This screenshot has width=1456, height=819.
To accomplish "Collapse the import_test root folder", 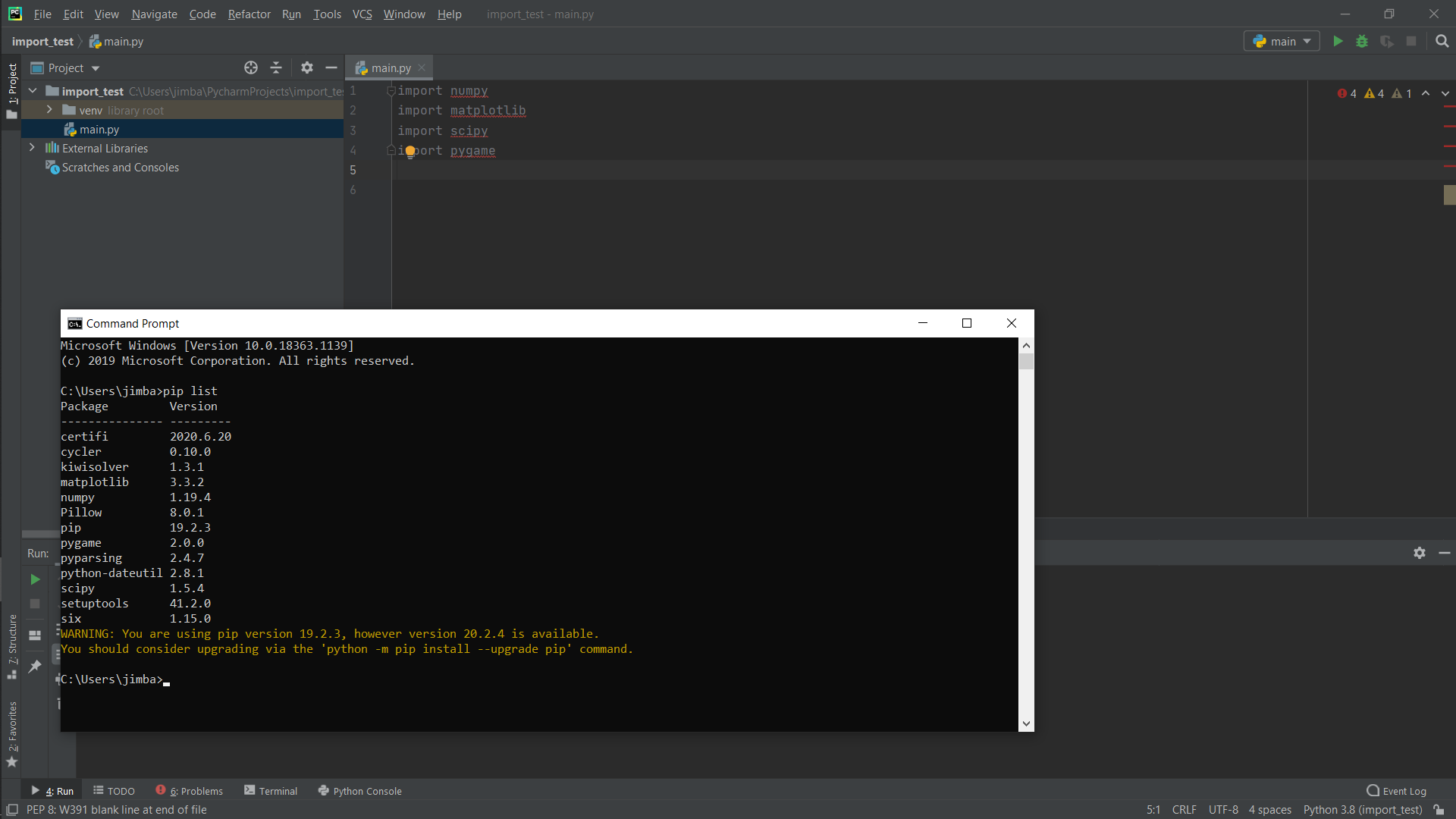I will (x=33, y=91).
